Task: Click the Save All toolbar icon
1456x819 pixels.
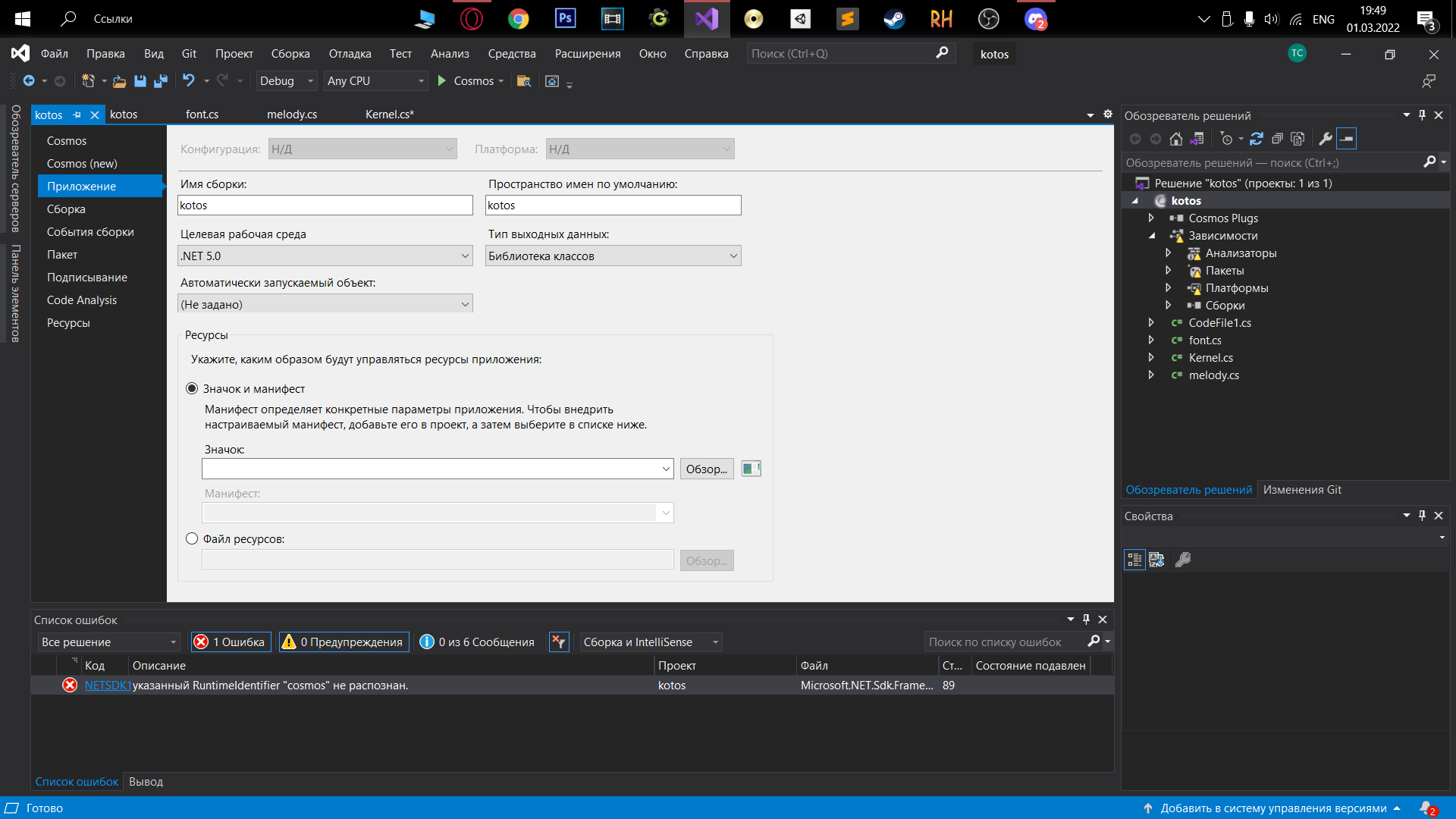Action: [x=160, y=81]
